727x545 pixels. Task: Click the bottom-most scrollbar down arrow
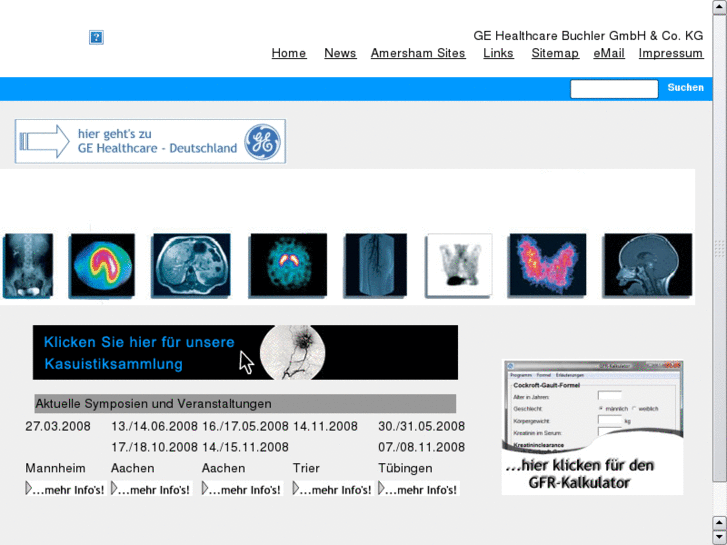[x=719, y=537]
